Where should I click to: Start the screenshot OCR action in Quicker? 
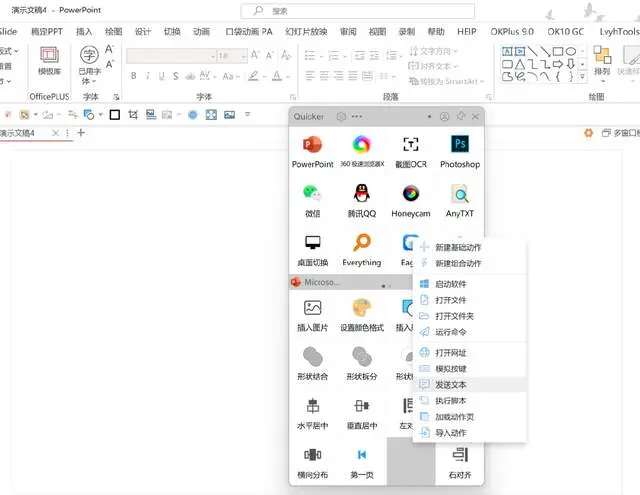click(411, 152)
